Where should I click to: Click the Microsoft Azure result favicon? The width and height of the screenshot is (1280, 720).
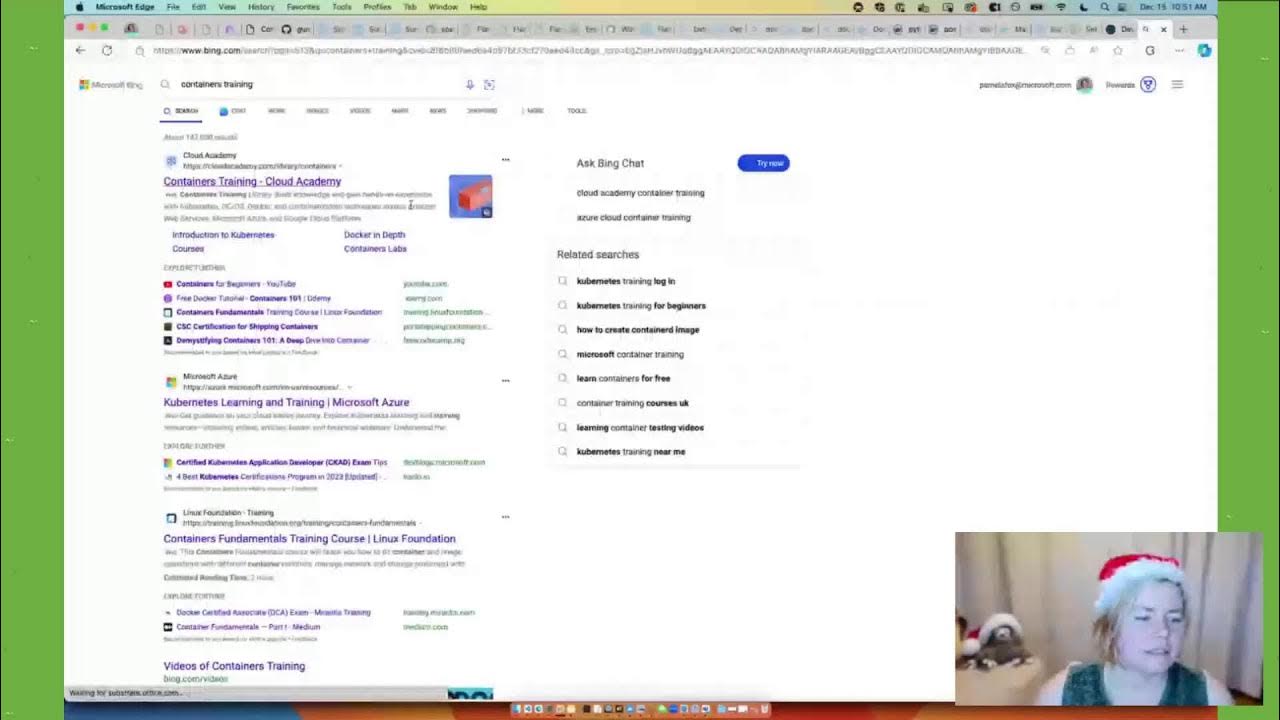[x=171, y=382]
